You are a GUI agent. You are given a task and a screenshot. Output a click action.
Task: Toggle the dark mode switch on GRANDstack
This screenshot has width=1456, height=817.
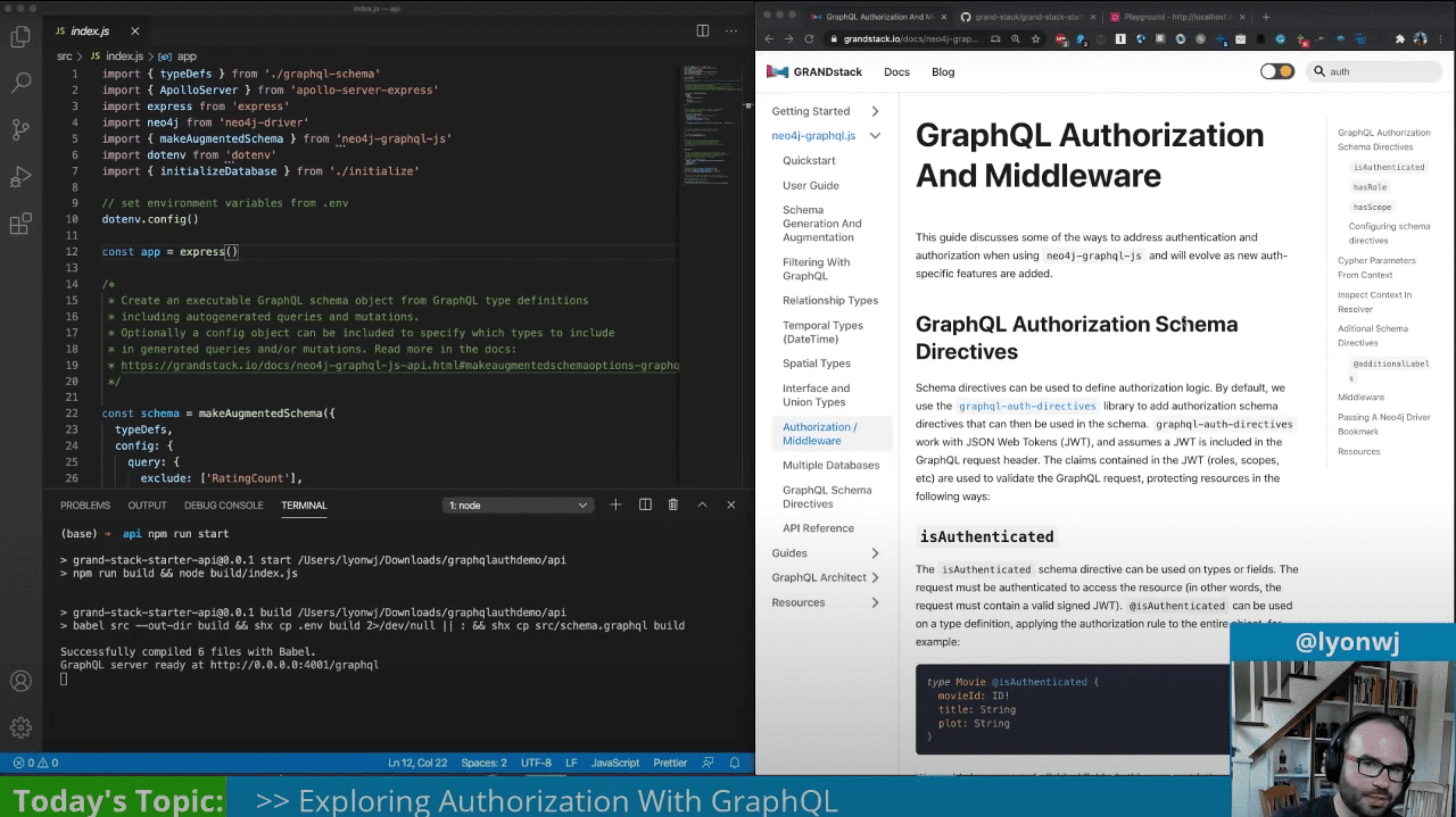1277,72
